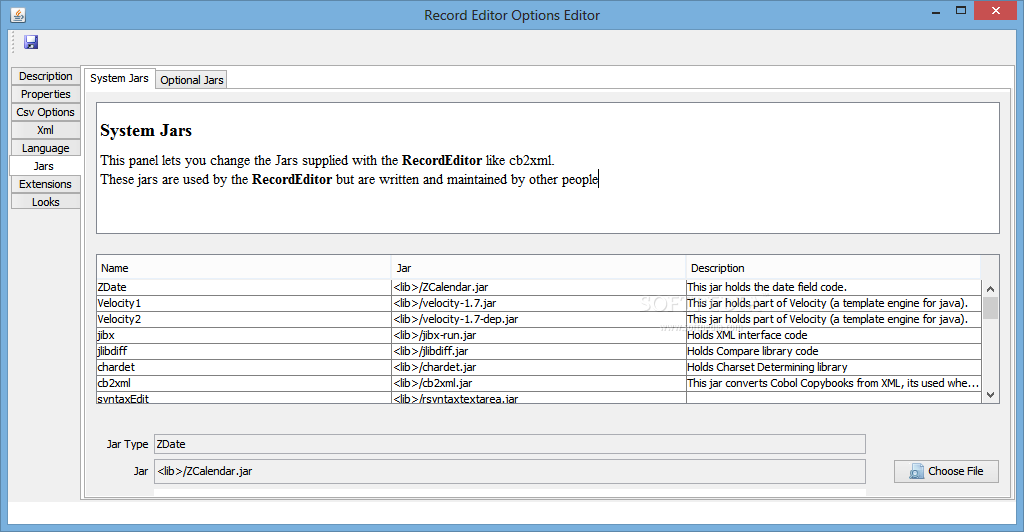Select the Velocity2 name cell
Image resolution: width=1024 pixels, height=532 pixels.
(244, 319)
